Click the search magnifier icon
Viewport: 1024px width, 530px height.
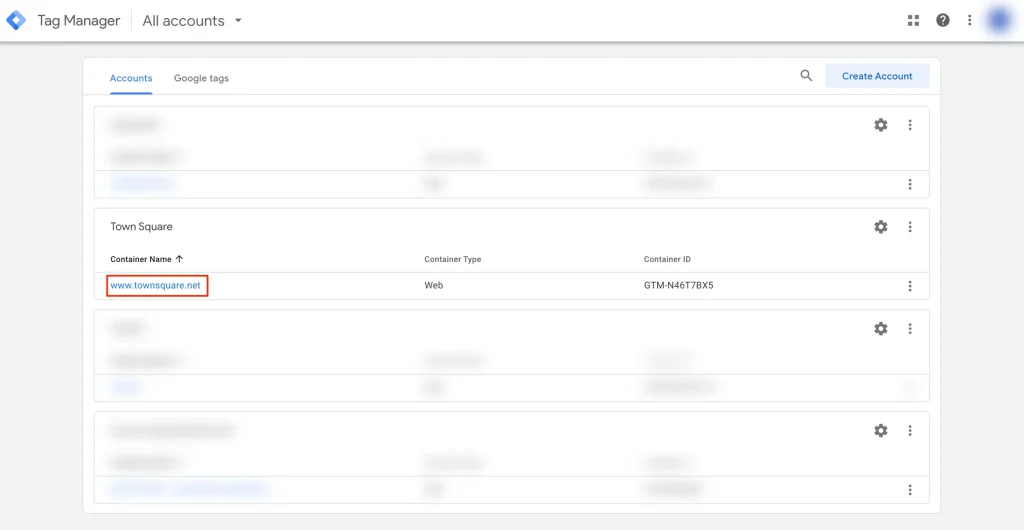(x=807, y=76)
